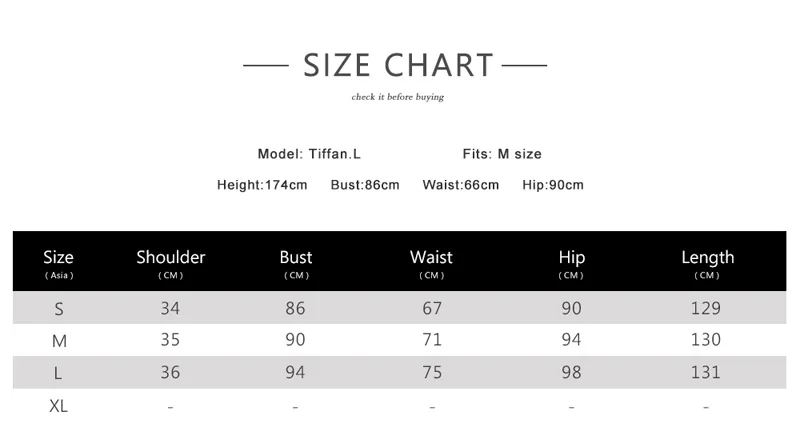Click the Waist:66cm model measurement

(460, 185)
